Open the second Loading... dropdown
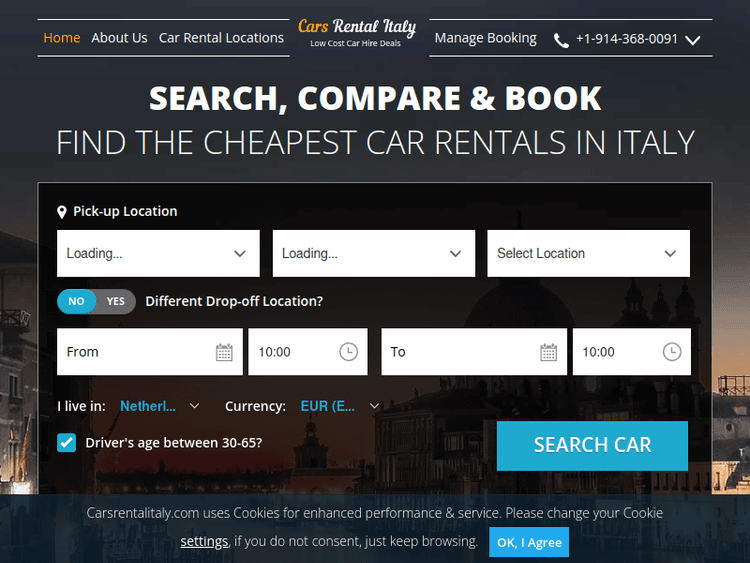The width and height of the screenshot is (750, 563). tap(374, 254)
